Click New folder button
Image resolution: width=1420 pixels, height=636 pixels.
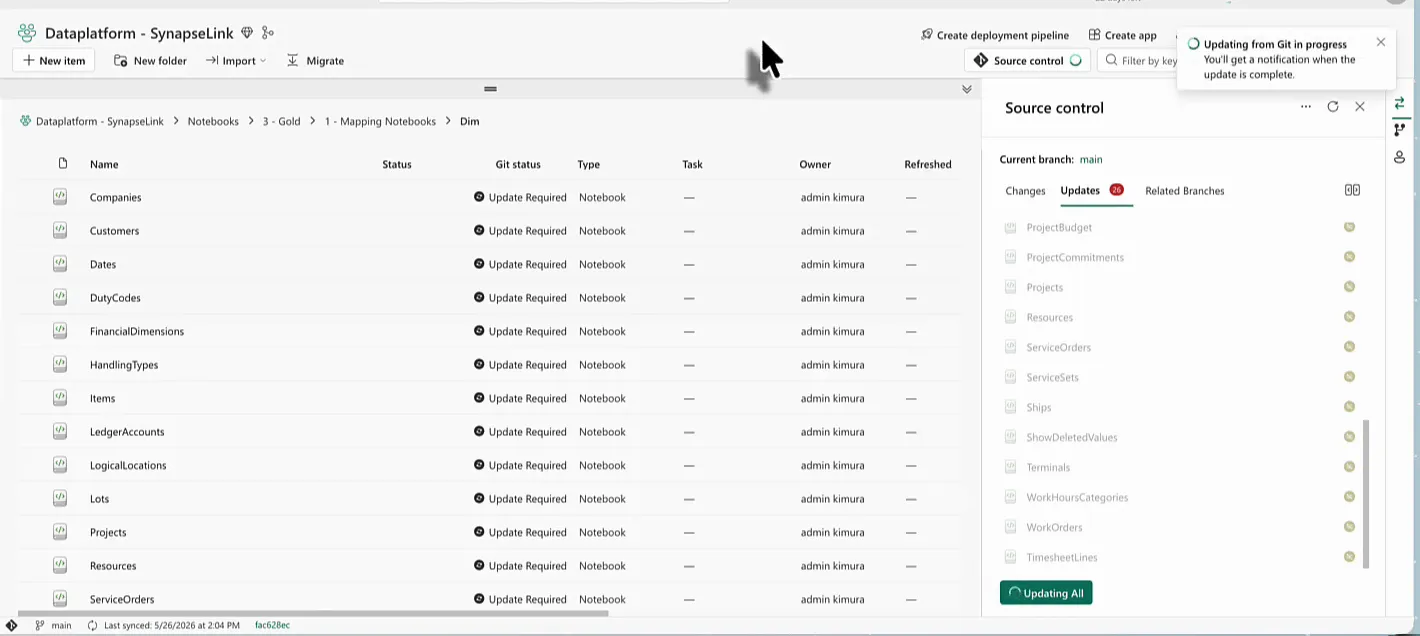click(x=151, y=61)
